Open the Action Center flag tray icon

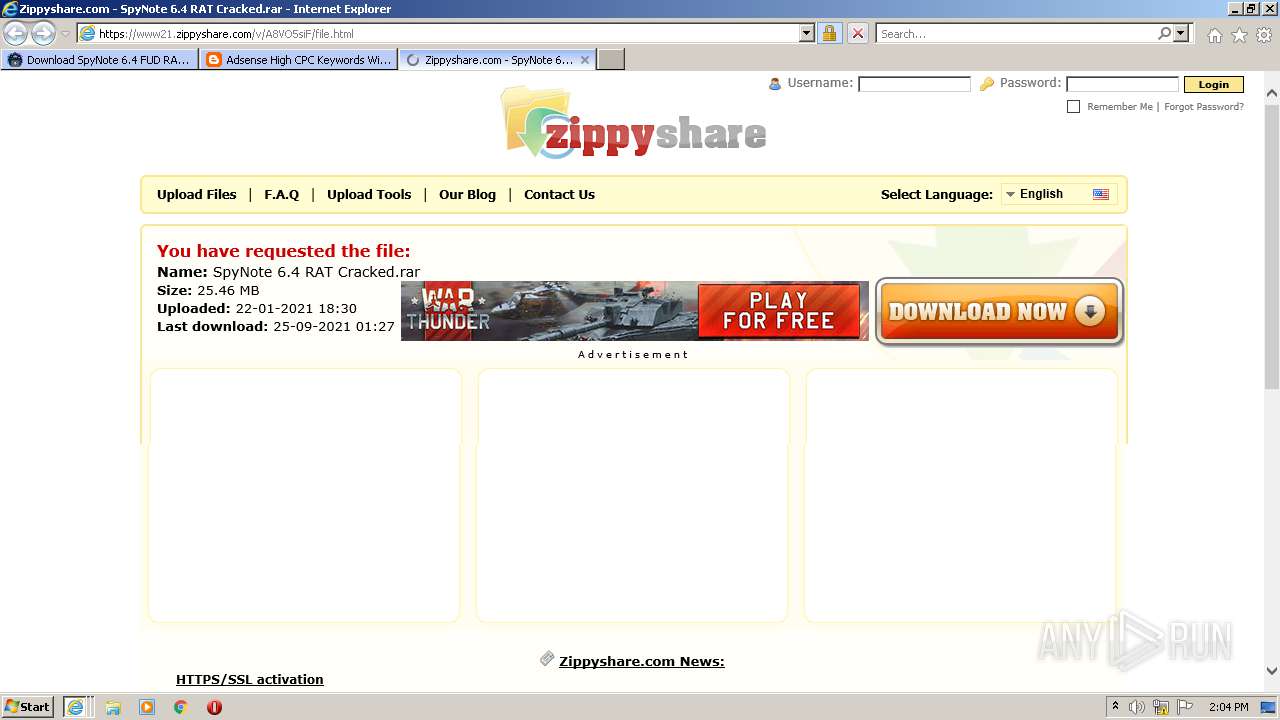coord(1185,707)
